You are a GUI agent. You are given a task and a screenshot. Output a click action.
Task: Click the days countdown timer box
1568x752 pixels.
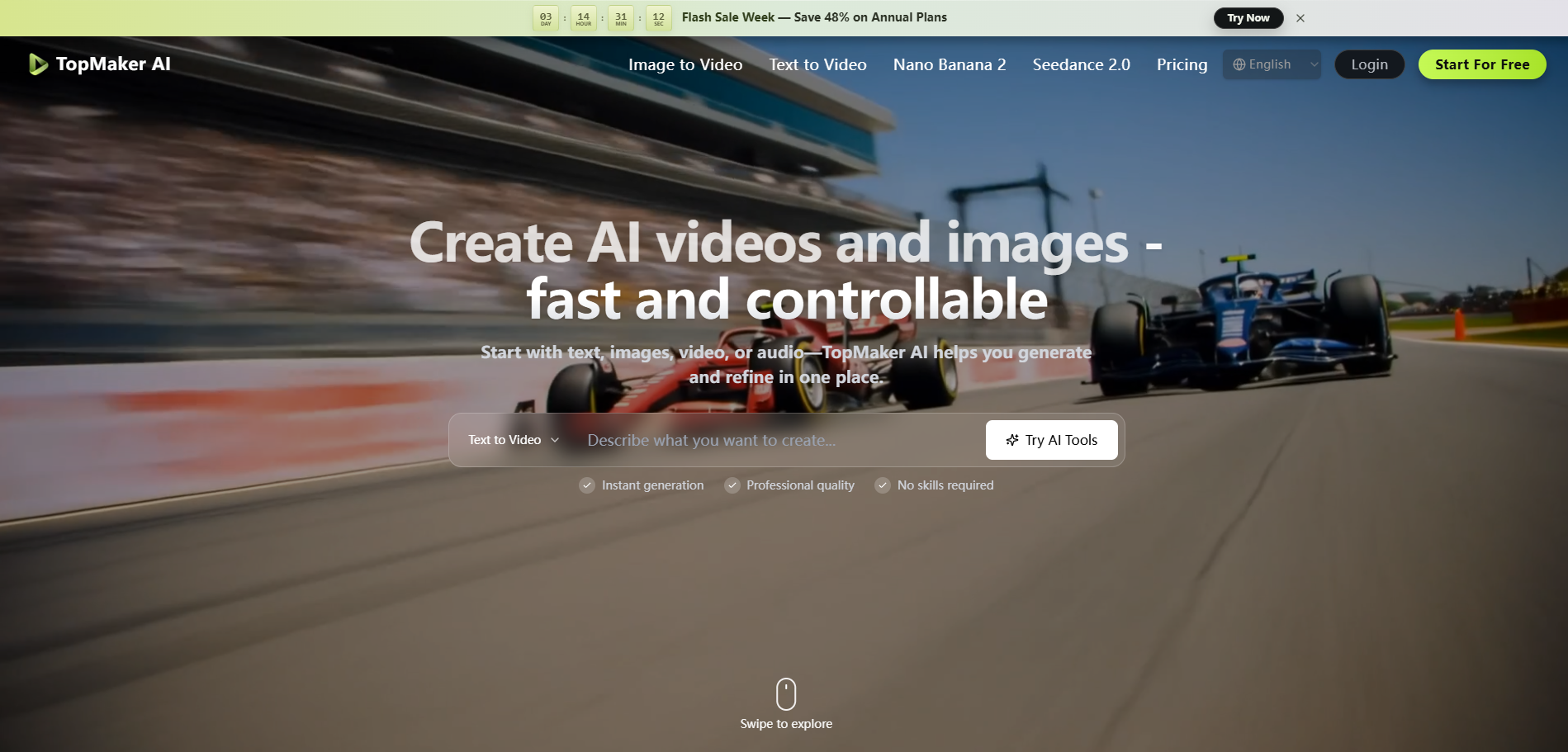pos(546,18)
